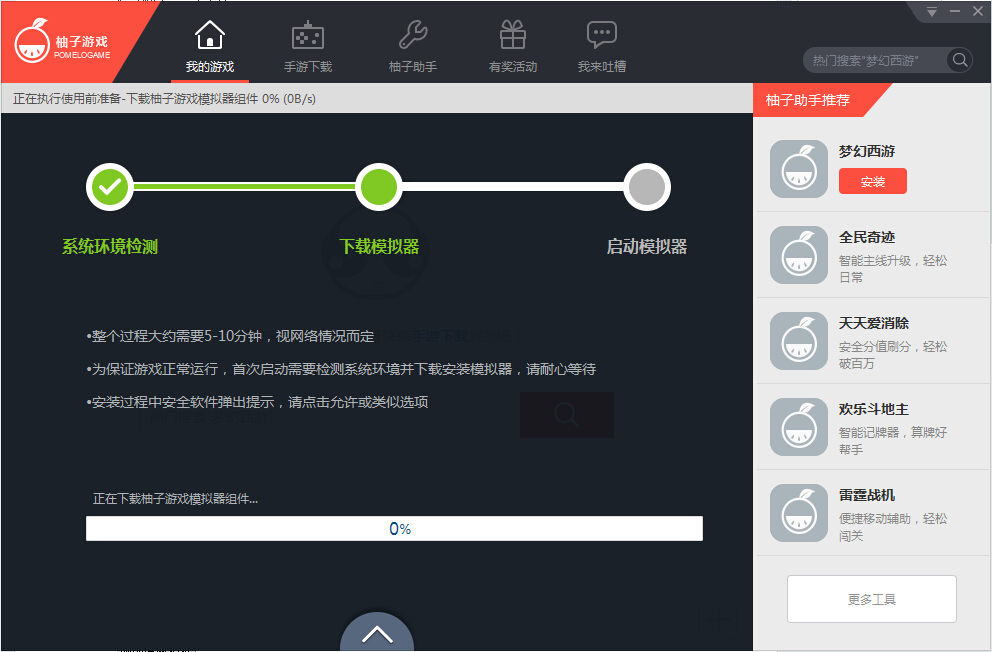This screenshot has height=652, width=992.
Task: Click the search magnifier icon
Action: coord(958,60)
